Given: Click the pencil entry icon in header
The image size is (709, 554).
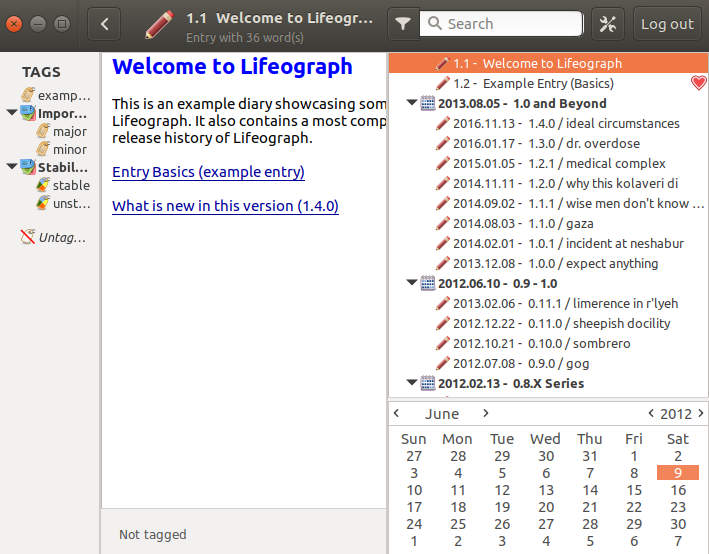Looking at the screenshot, I should (x=159, y=25).
